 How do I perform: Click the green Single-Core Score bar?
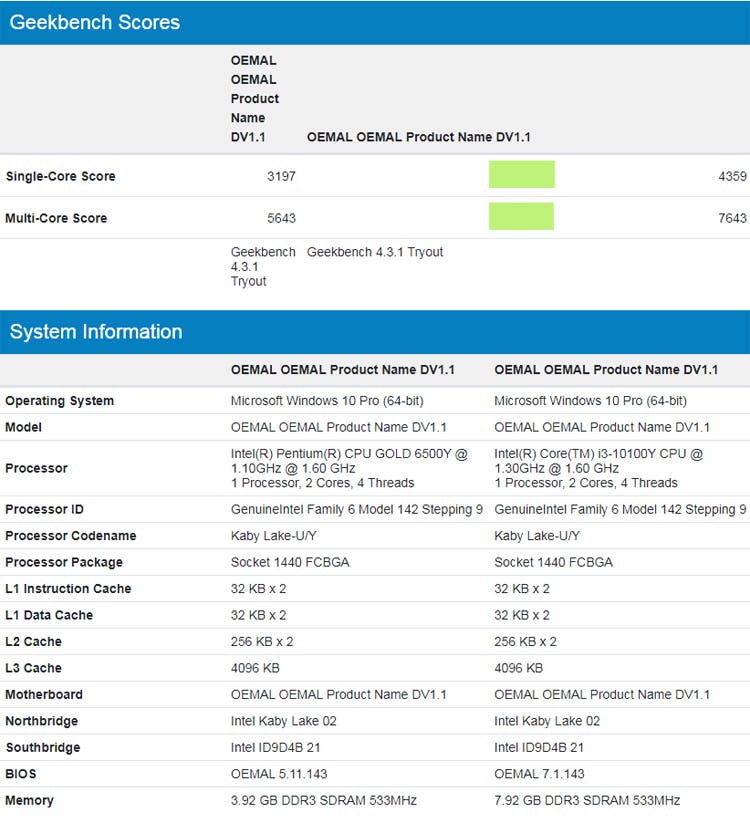pos(521,175)
